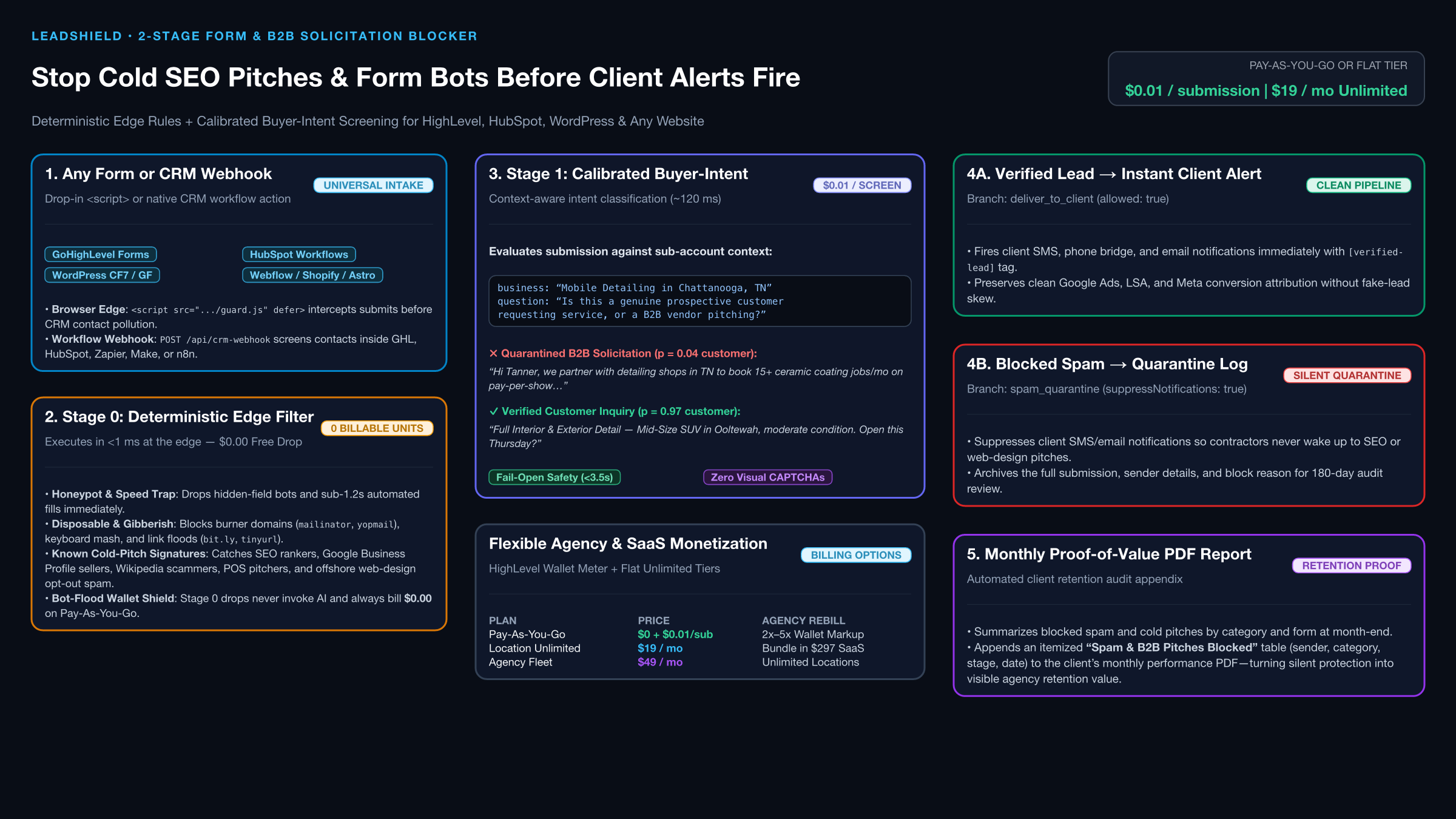This screenshot has width=1456, height=819.
Task: Click the SILENT QUARANTINE badge
Action: [x=1347, y=376]
